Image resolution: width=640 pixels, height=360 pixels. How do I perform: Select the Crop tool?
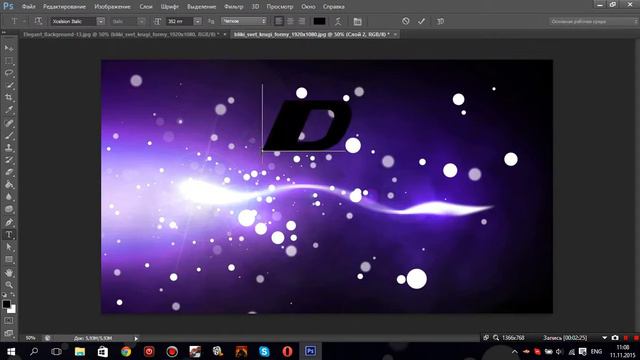pyautogui.click(x=9, y=98)
